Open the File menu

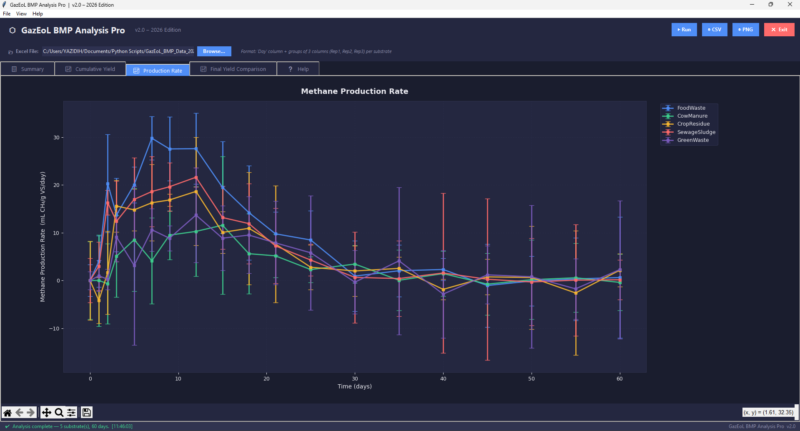coord(7,14)
